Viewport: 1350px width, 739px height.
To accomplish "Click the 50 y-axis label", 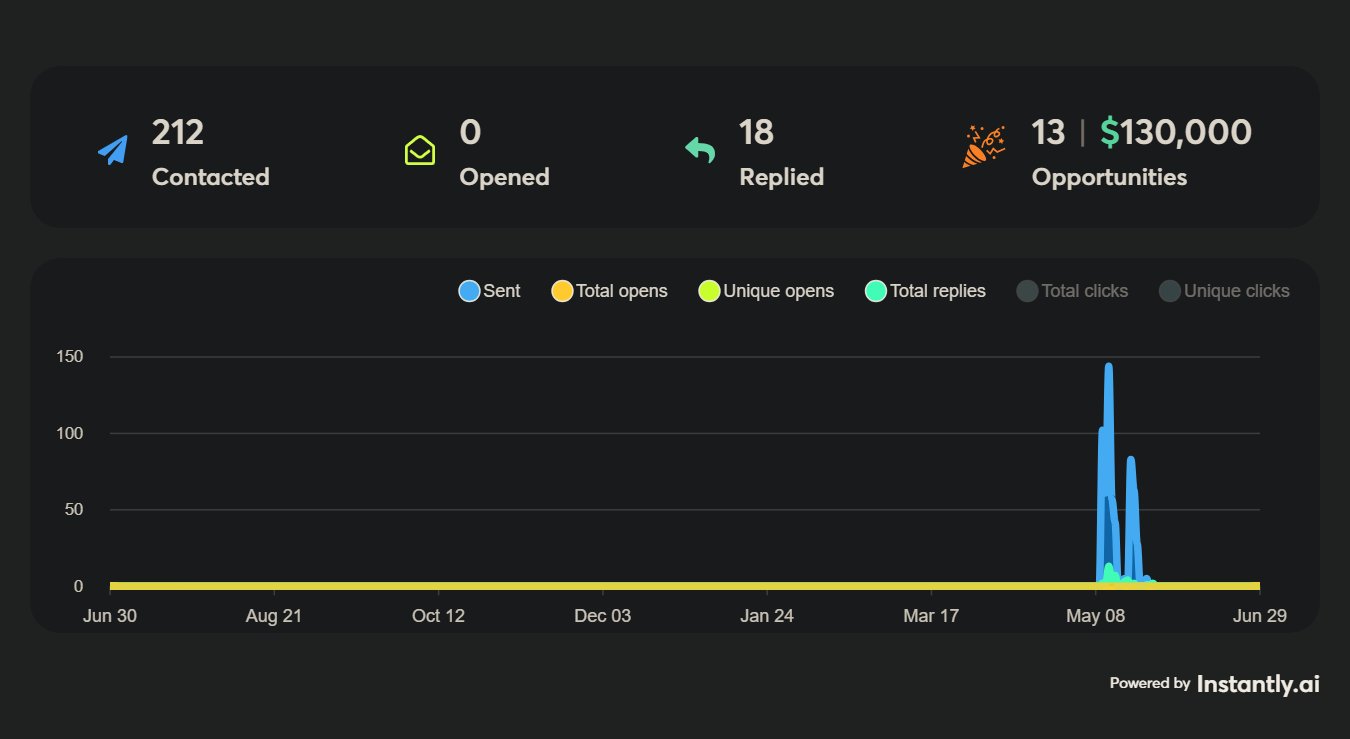I will (73, 510).
